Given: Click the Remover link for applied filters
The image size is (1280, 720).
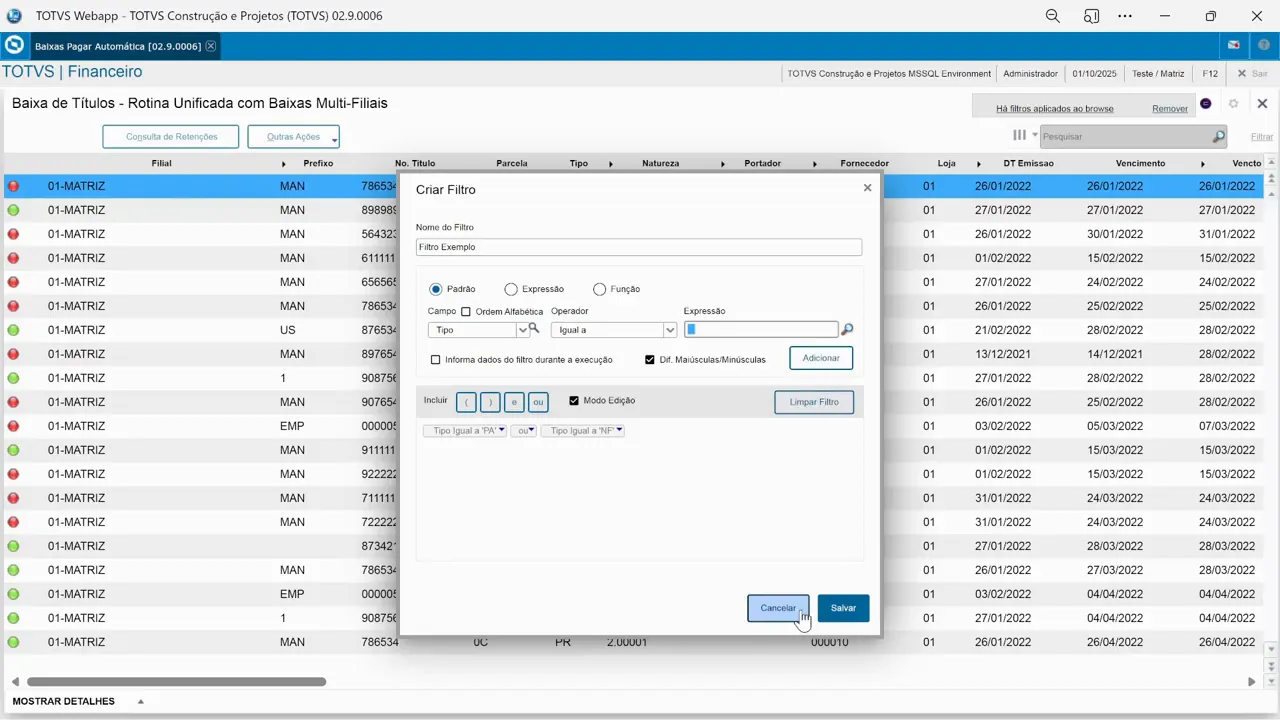Looking at the screenshot, I should (x=1169, y=108).
